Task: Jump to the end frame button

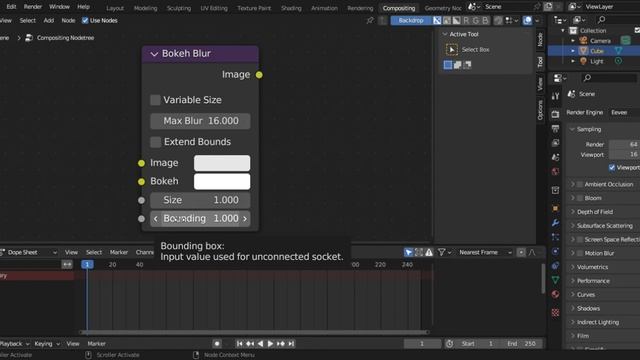Action: (x=291, y=344)
